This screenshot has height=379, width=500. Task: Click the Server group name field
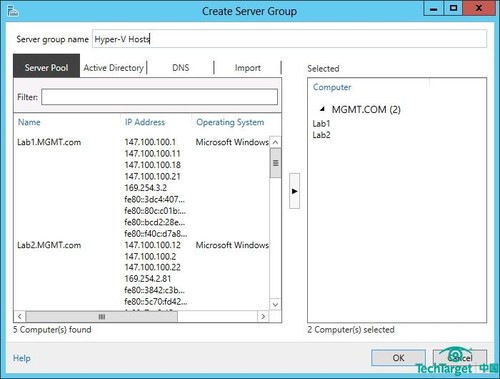click(289, 39)
